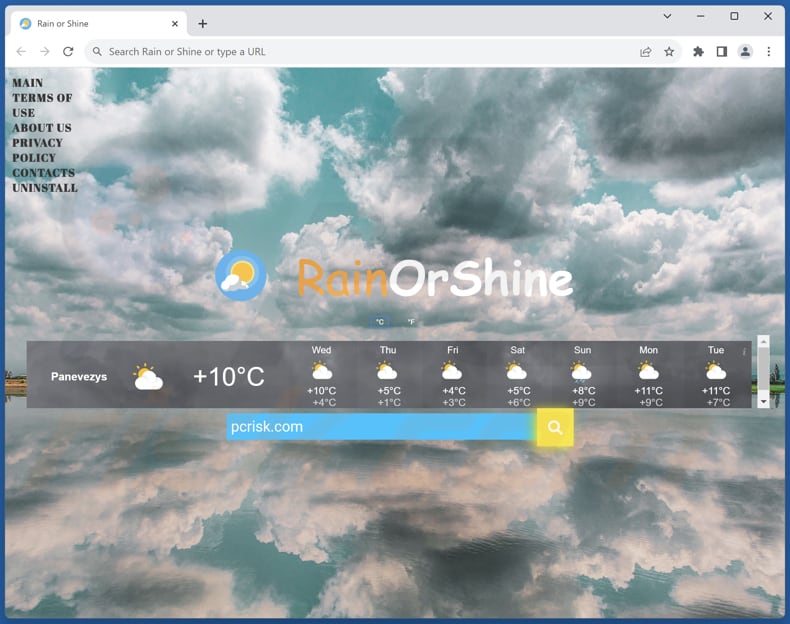The height and width of the screenshot is (624, 790).
Task: Click the browser forward arrow
Action: 45,51
